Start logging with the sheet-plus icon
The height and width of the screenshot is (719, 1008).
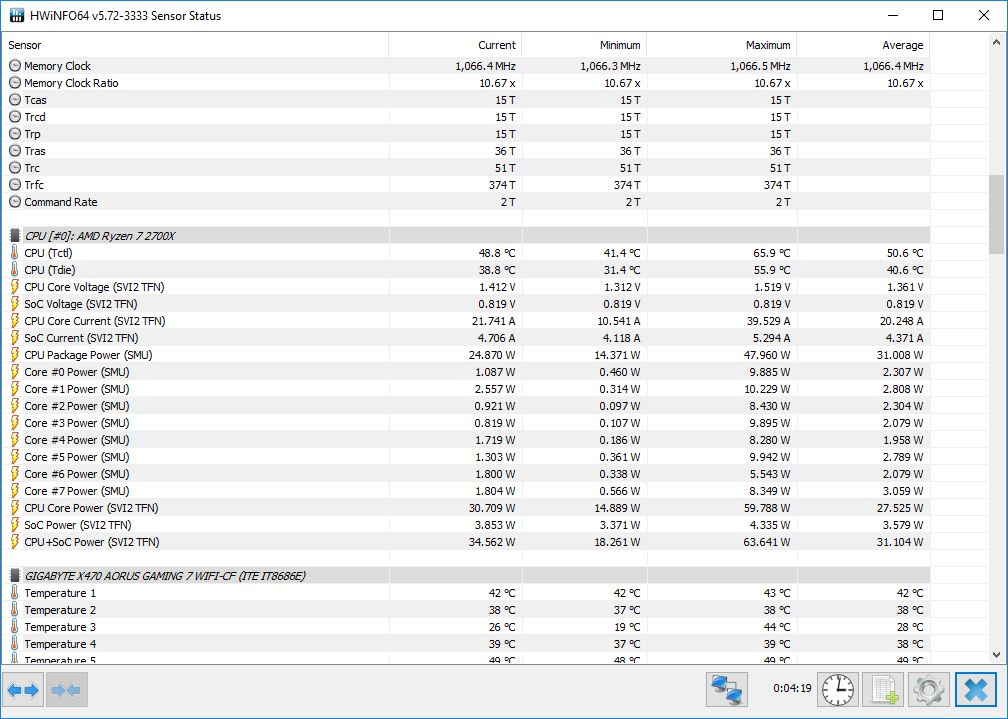883,690
